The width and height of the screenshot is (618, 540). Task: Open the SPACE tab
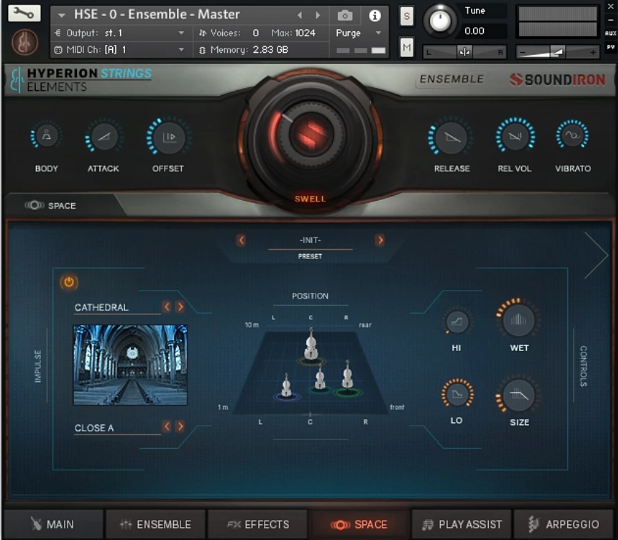tap(359, 524)
